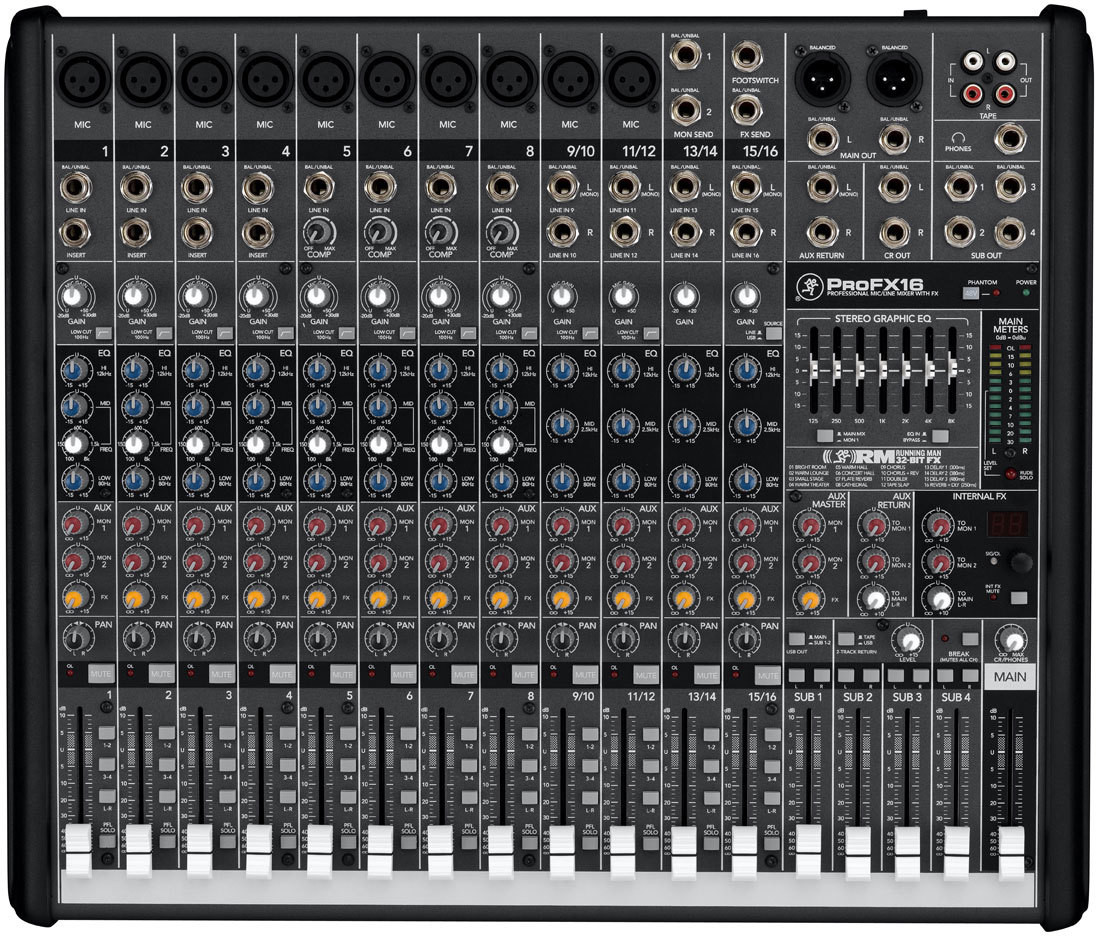Click the SUB 1 fader cap

click(x=808, y=838)
